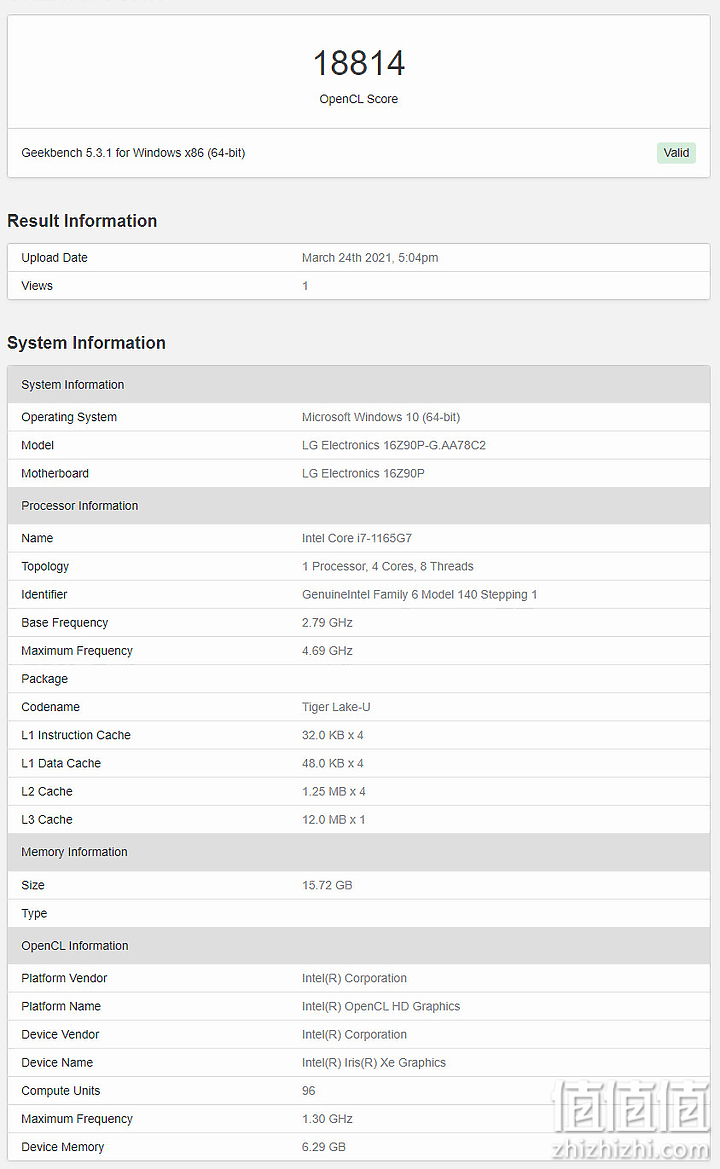Select the Intel Core i7-1165G7 name
Viewport: 720px width, 1169px height.
tap(357, 538)
